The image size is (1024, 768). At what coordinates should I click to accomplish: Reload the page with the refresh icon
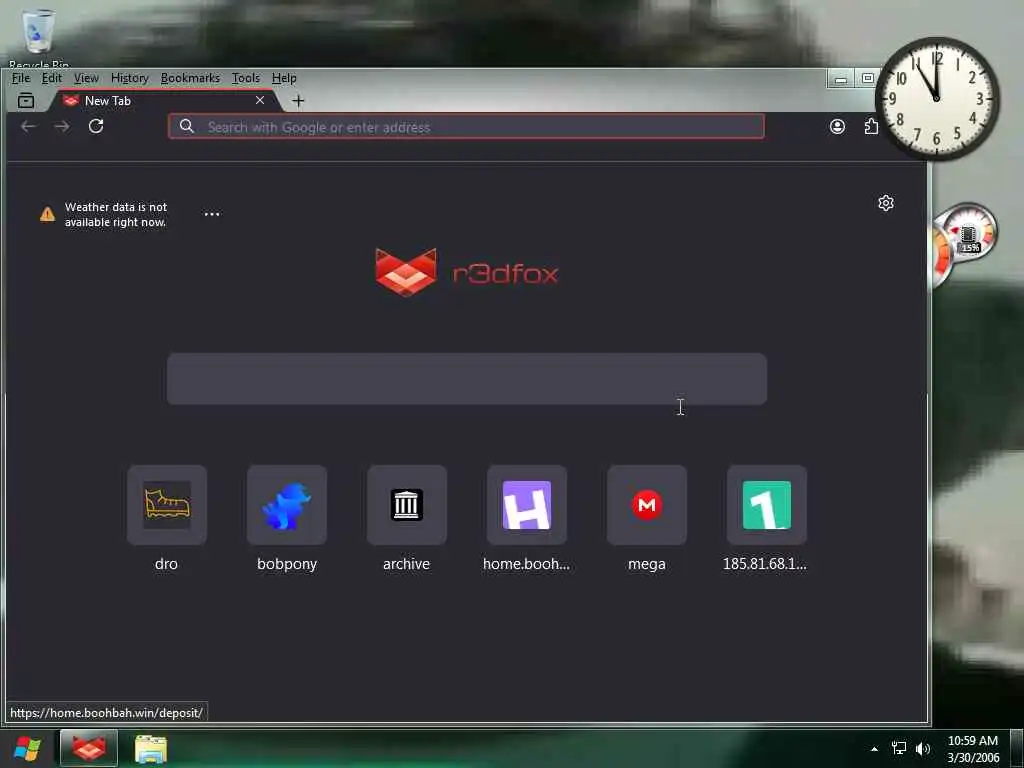click(x=96, y=126)
